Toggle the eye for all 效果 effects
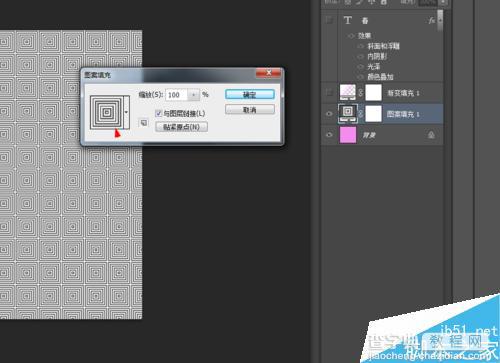This screenshot has width=500, height=363. click(351, 36)
